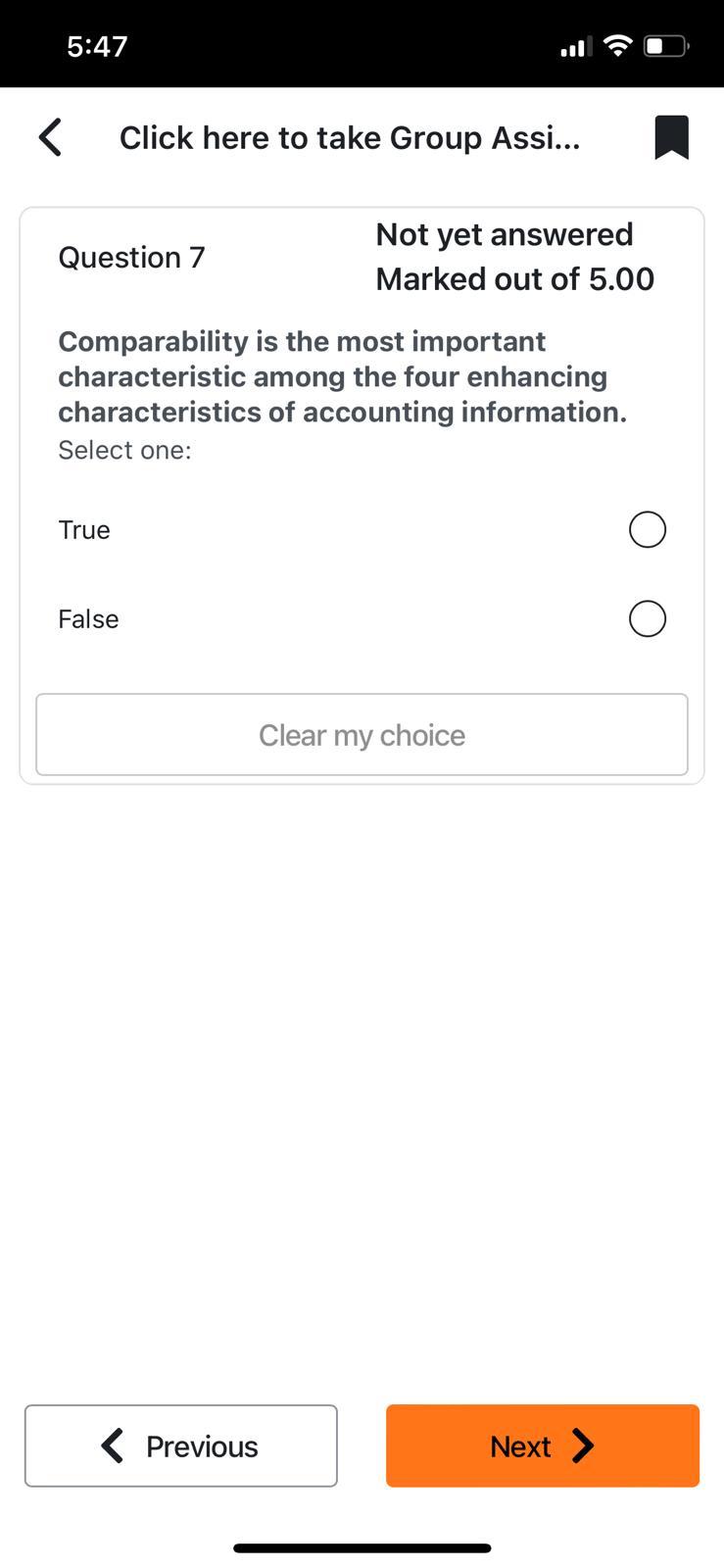The height and width of the screenshot is (1568, 724).
Task: Tap the bookmark flag icon
Action: click(673, 137)
